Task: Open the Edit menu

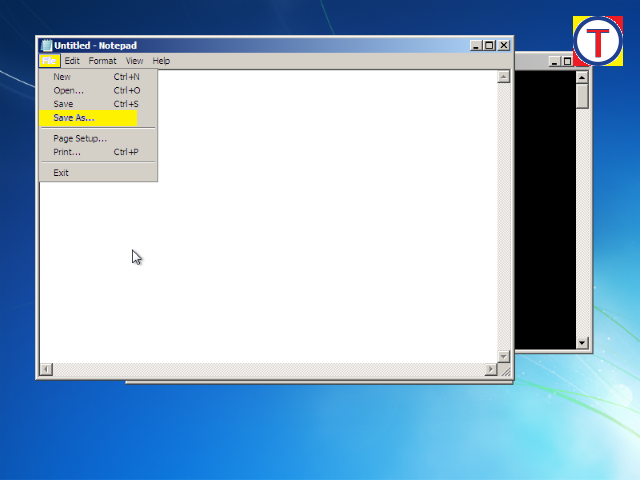Action: pyautogui.click(x=72, y=61)
